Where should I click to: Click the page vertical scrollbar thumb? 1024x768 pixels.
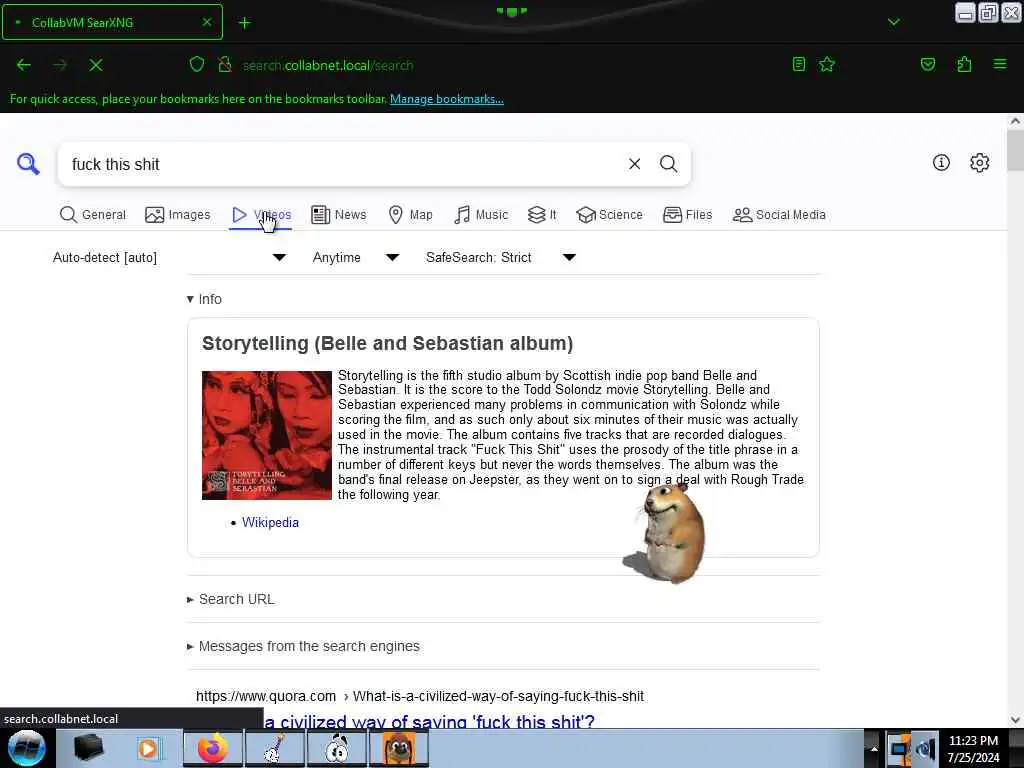1015,150
